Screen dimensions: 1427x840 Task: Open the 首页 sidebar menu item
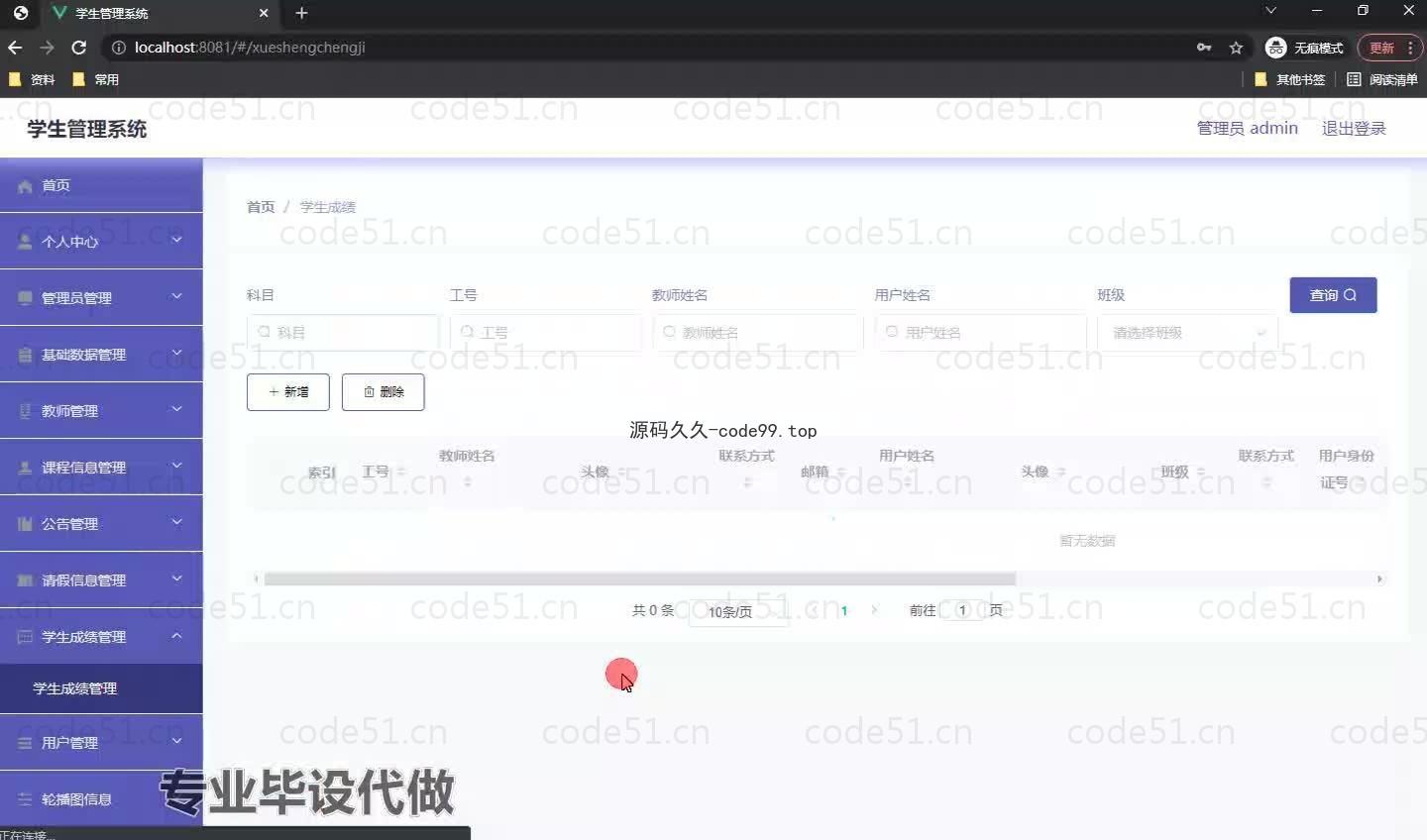pos(101,186)
